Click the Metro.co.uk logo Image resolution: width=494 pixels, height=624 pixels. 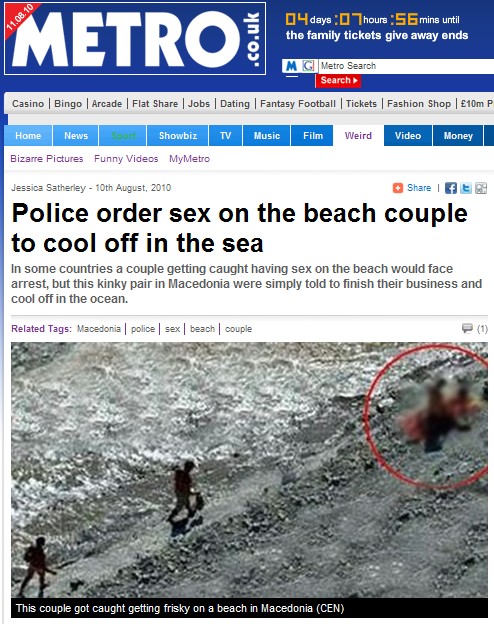135,38
